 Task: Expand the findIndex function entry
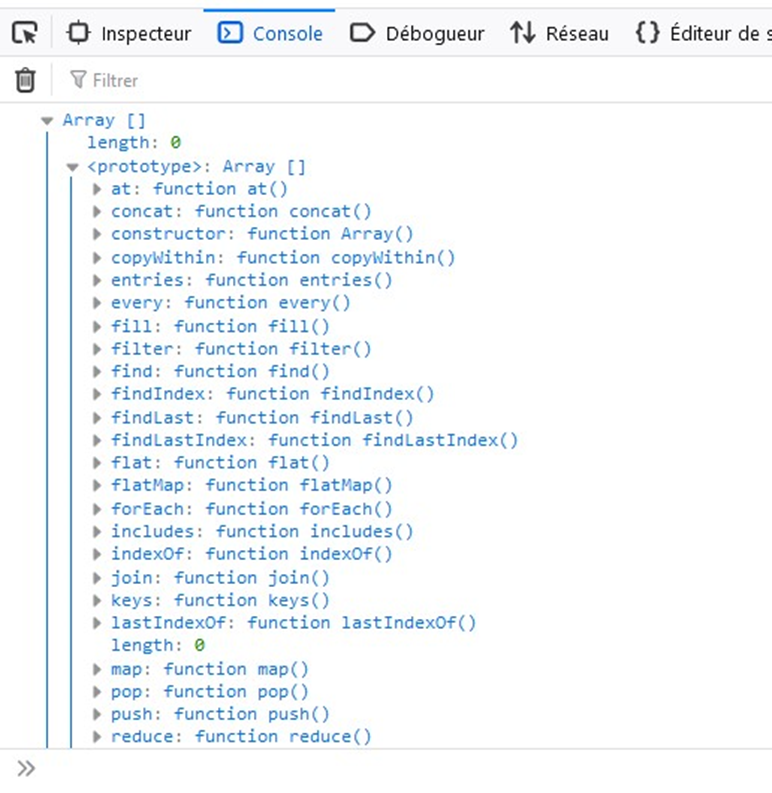click(97, 394)
